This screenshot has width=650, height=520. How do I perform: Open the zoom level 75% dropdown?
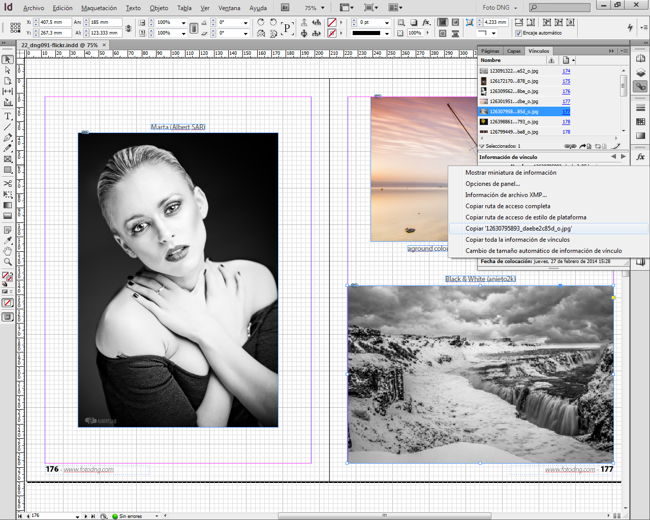click(323, 7)
